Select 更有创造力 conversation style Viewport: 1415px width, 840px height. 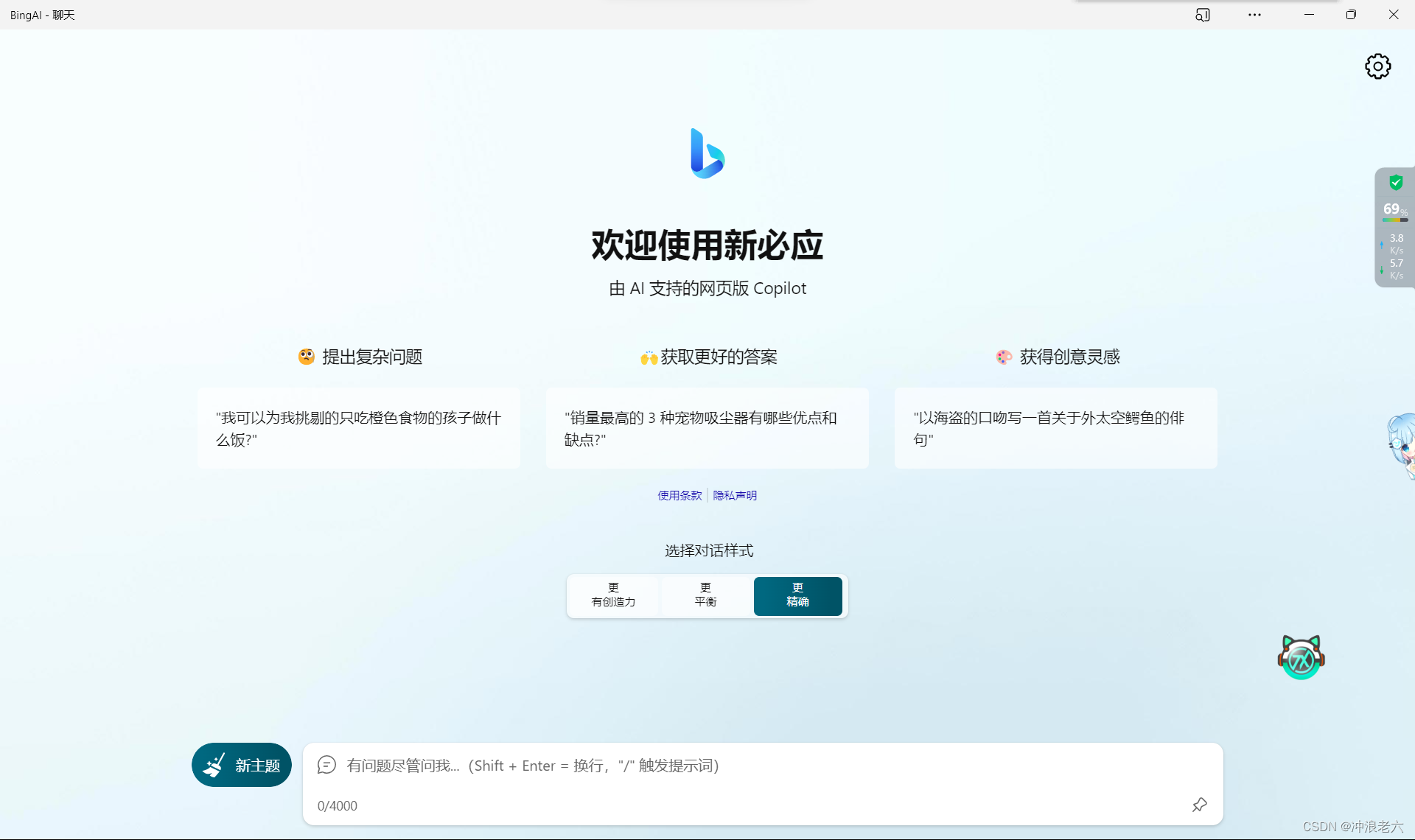coord(613,595)
